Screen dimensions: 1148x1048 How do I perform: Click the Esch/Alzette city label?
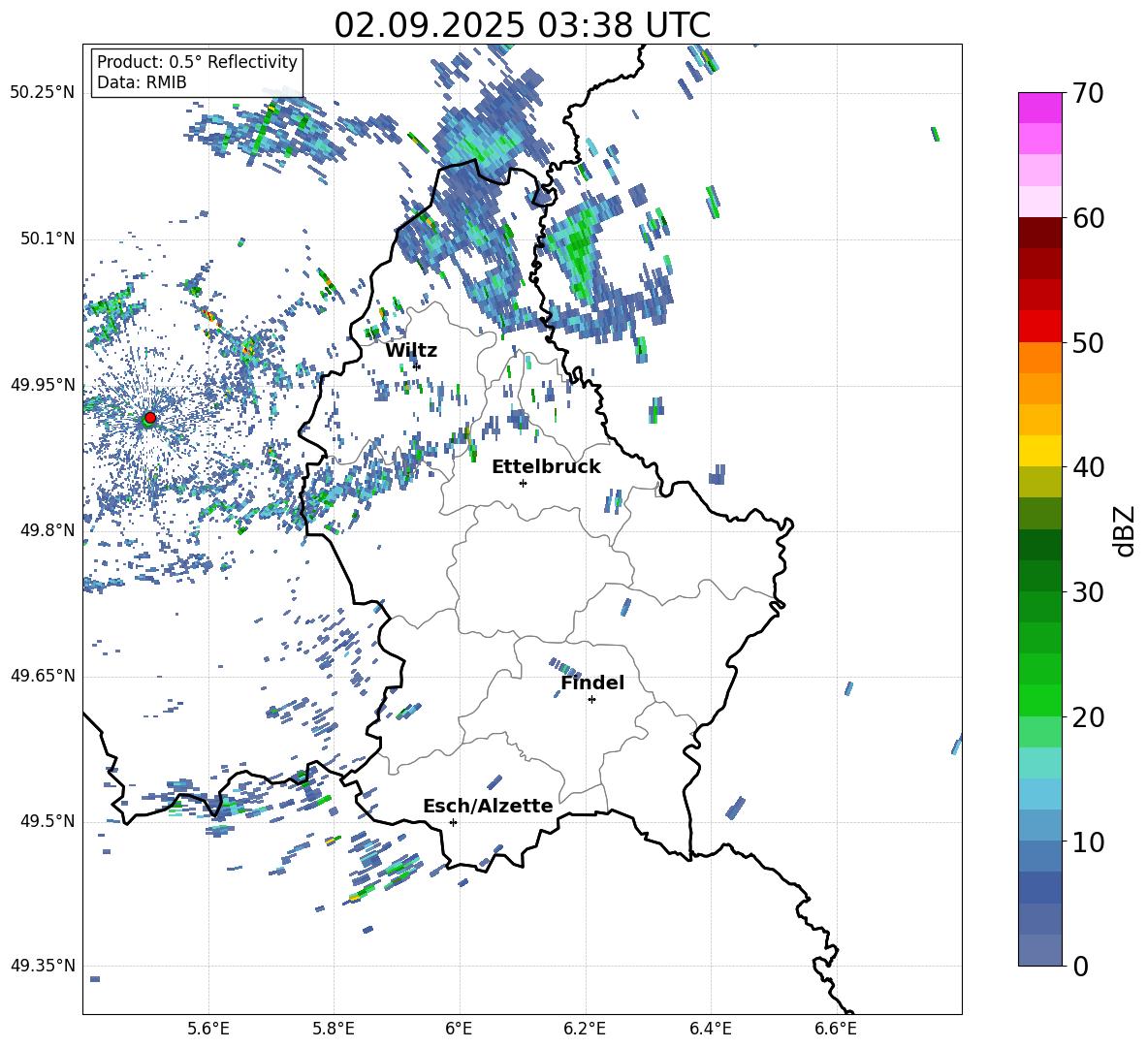[488, 806]
